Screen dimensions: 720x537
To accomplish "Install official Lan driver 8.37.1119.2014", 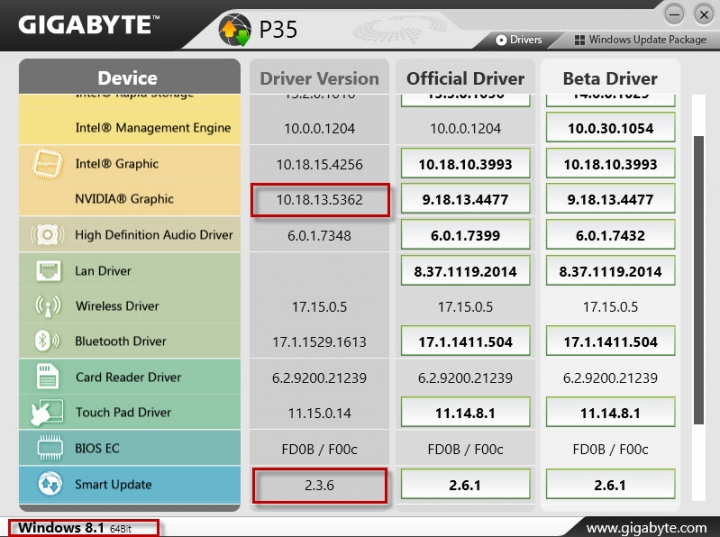I will point(465,271).
